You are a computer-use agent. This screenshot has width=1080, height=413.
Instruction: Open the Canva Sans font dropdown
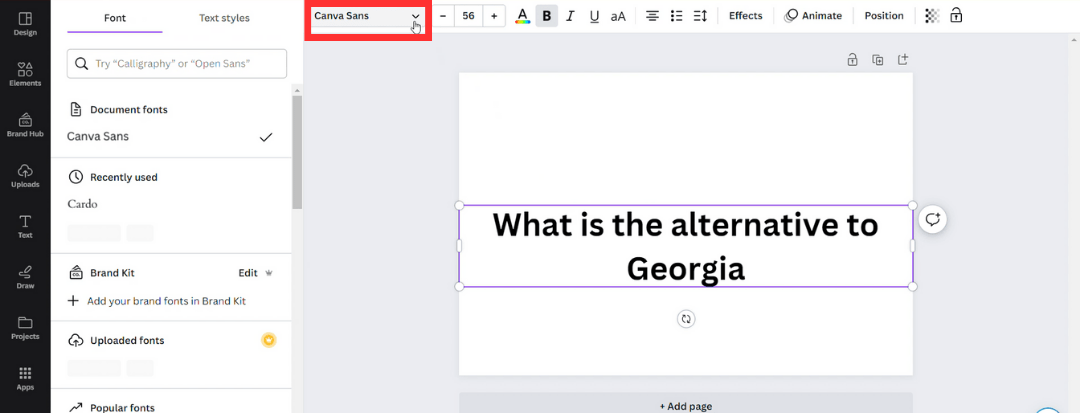pyautogui.click(x=366, y=16)
